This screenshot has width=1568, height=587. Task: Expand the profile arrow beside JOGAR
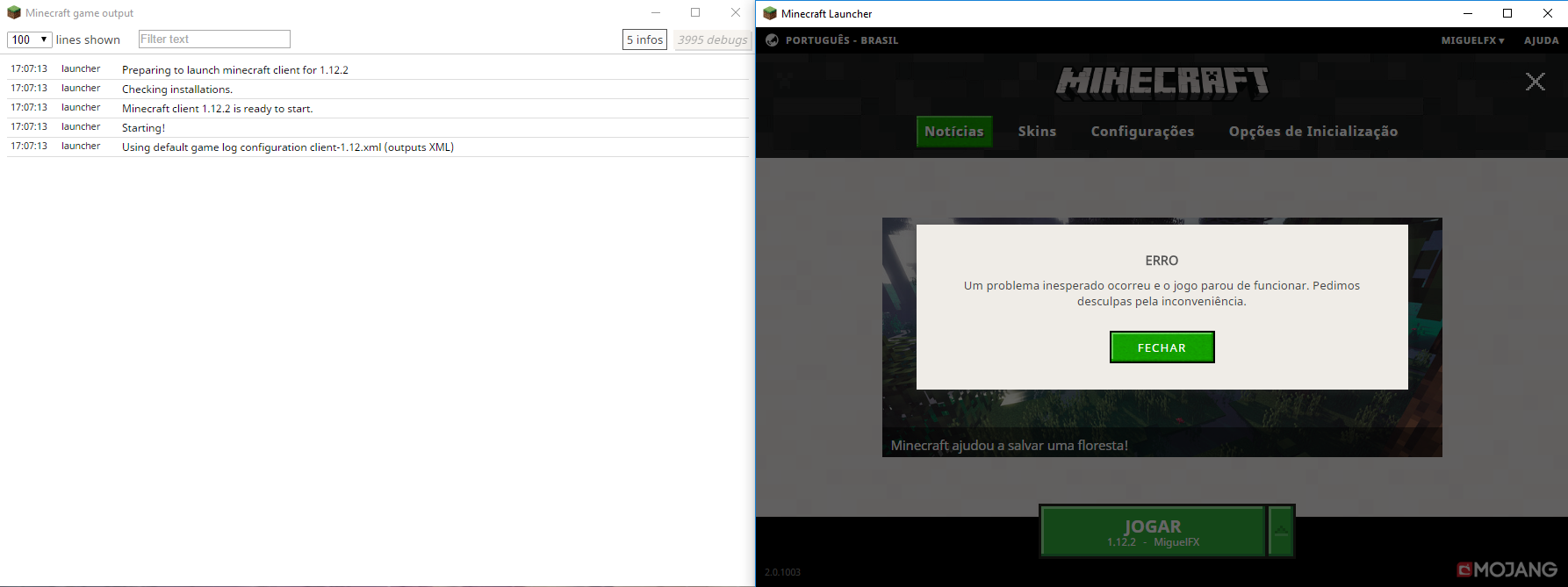[1281, 531]
